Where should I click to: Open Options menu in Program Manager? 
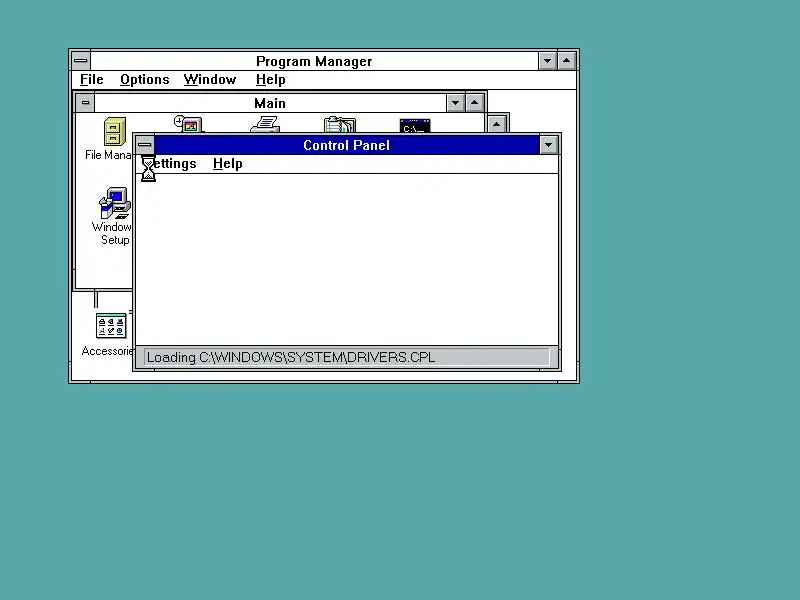[x=144, y=80]
